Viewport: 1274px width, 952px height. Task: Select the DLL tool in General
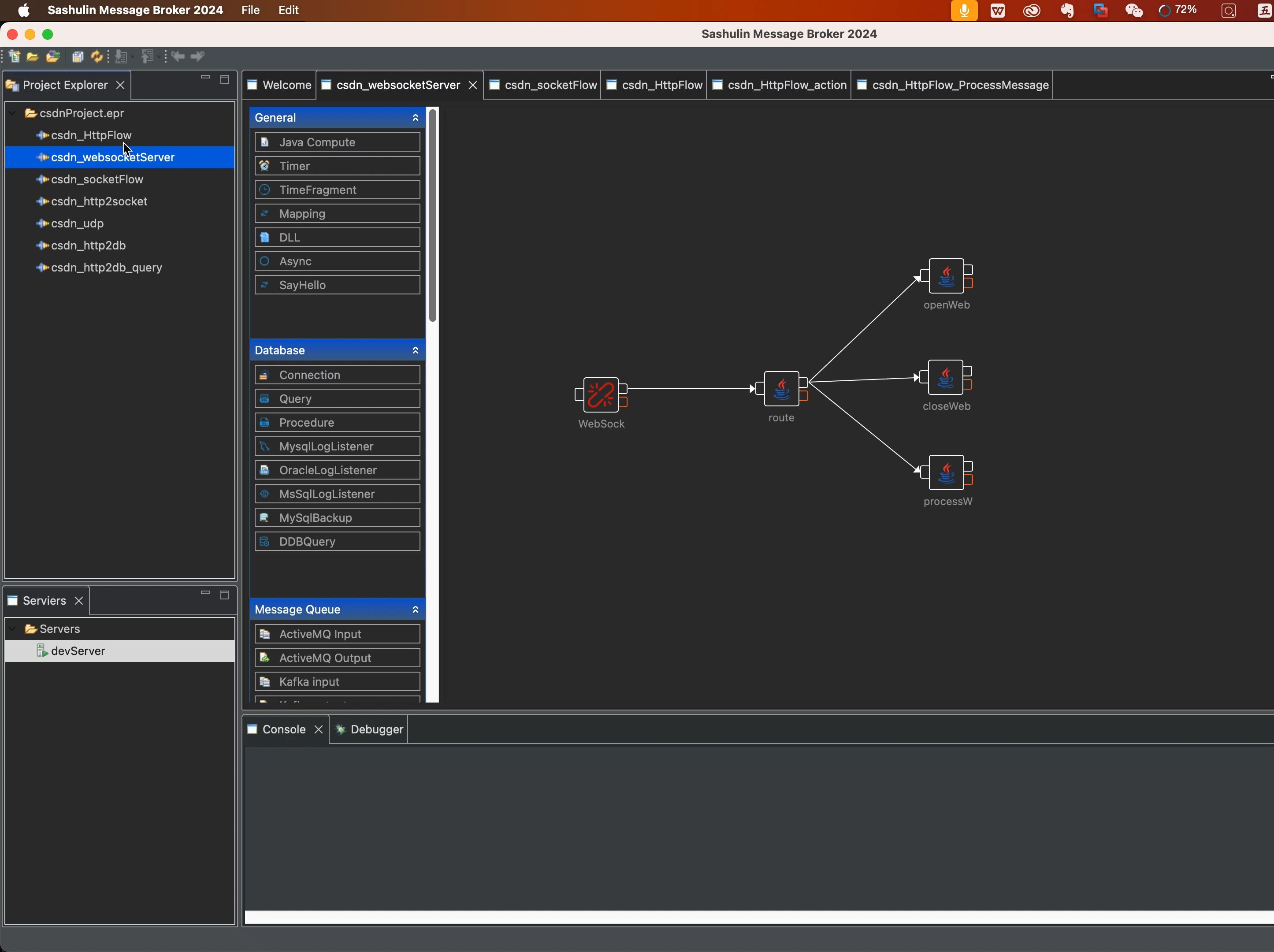tap(337, 237)
